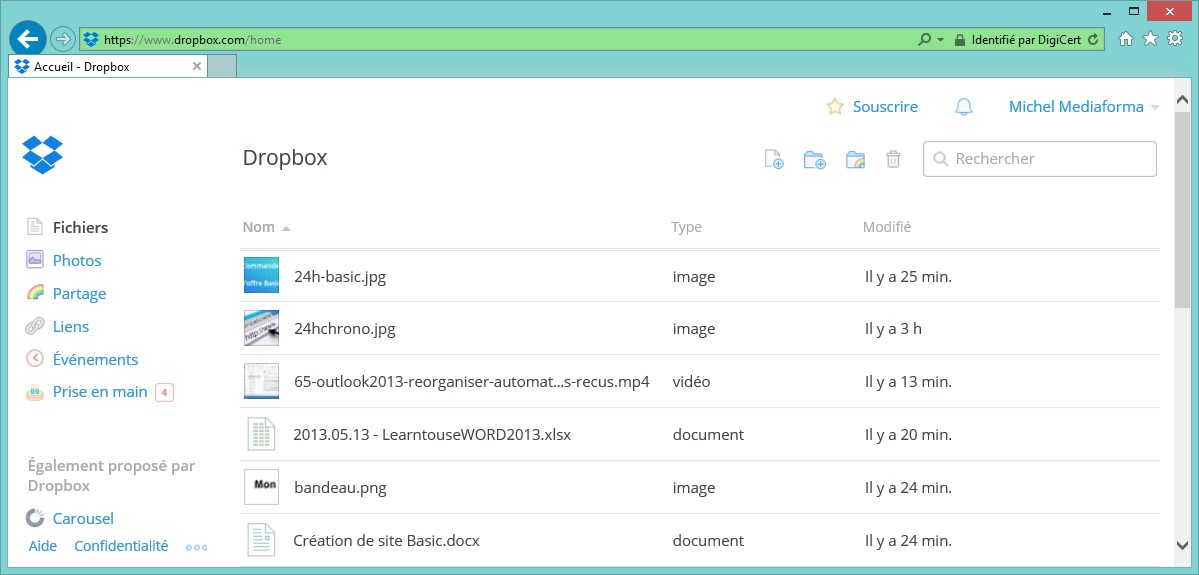Open browser settings gear icon
Screen dimensions: 1199x575
[x=1175, y=39]
